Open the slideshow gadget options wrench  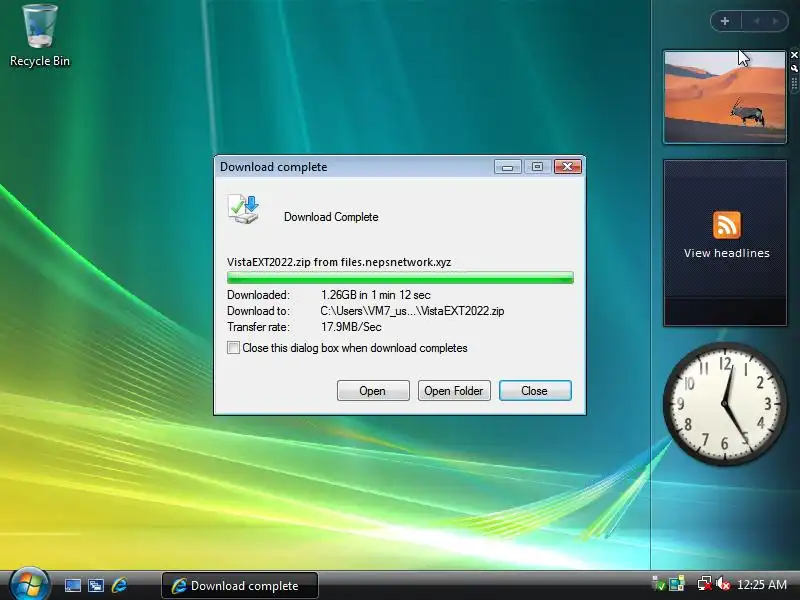(794, 68)
